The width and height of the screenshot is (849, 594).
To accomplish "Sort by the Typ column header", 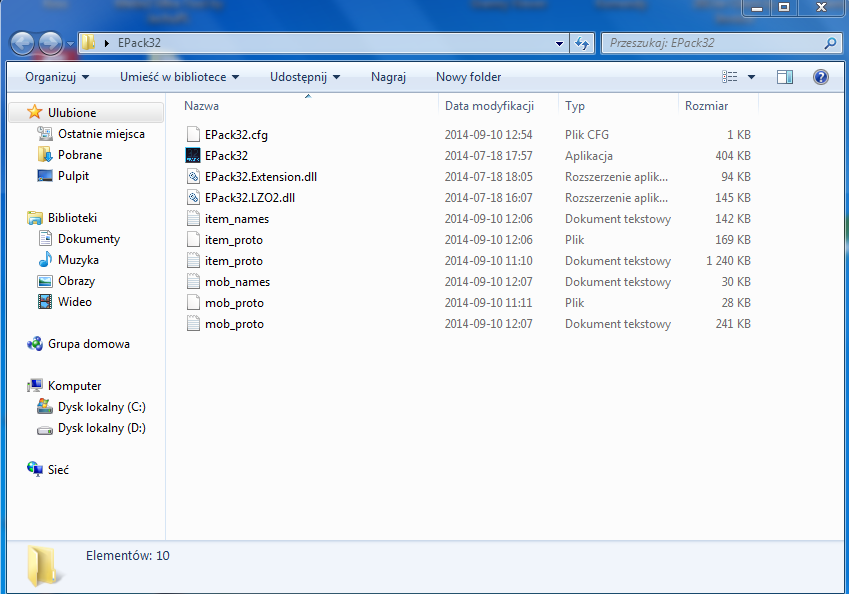I will tap(574, 106).
